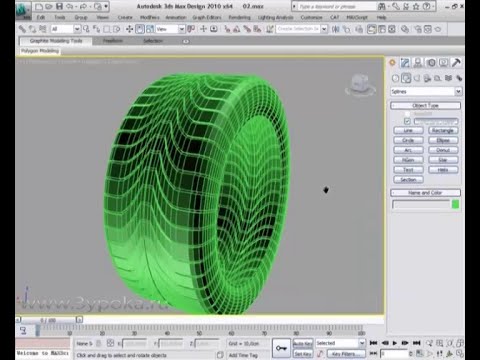Viewport: 480px width, 360px height.
Task: Open the Create Selection Set dropdown
Action: 302,29
